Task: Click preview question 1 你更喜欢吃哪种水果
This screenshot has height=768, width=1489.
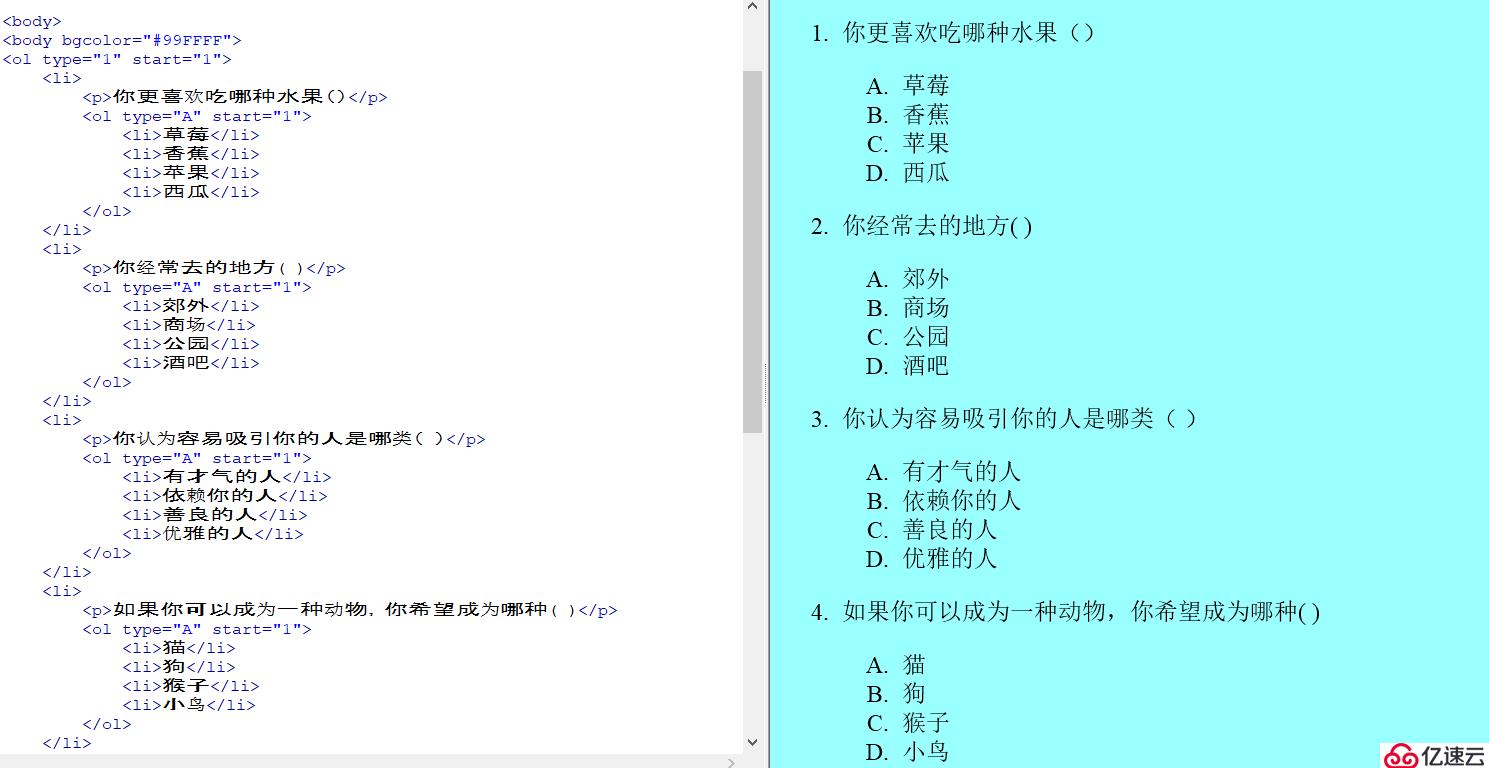Action: (x=953, y=33)
